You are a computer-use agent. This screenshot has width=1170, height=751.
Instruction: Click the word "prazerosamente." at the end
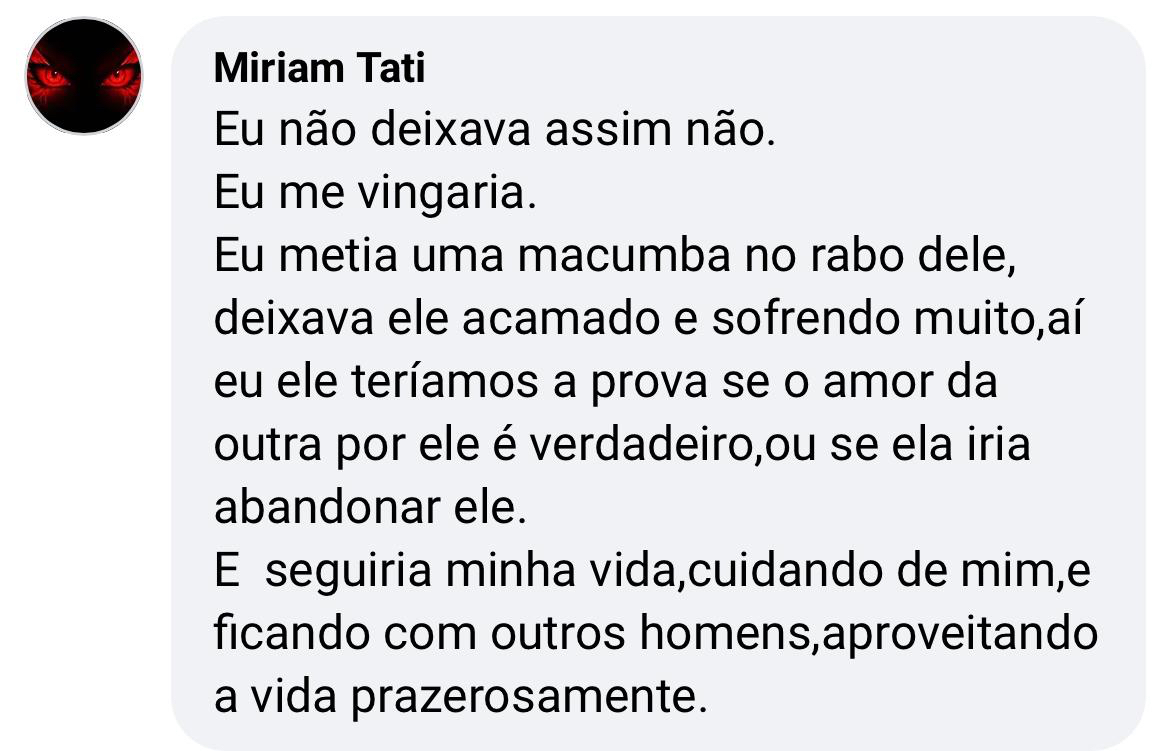coord(528,697)
